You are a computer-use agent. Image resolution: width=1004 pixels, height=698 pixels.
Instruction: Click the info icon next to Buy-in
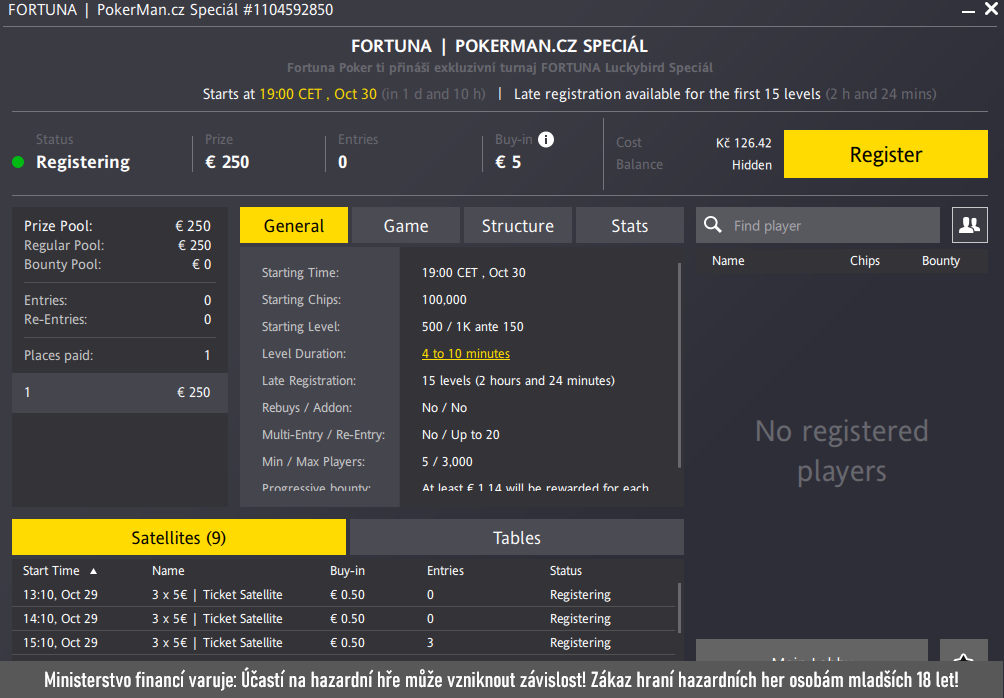coord(545,139)
